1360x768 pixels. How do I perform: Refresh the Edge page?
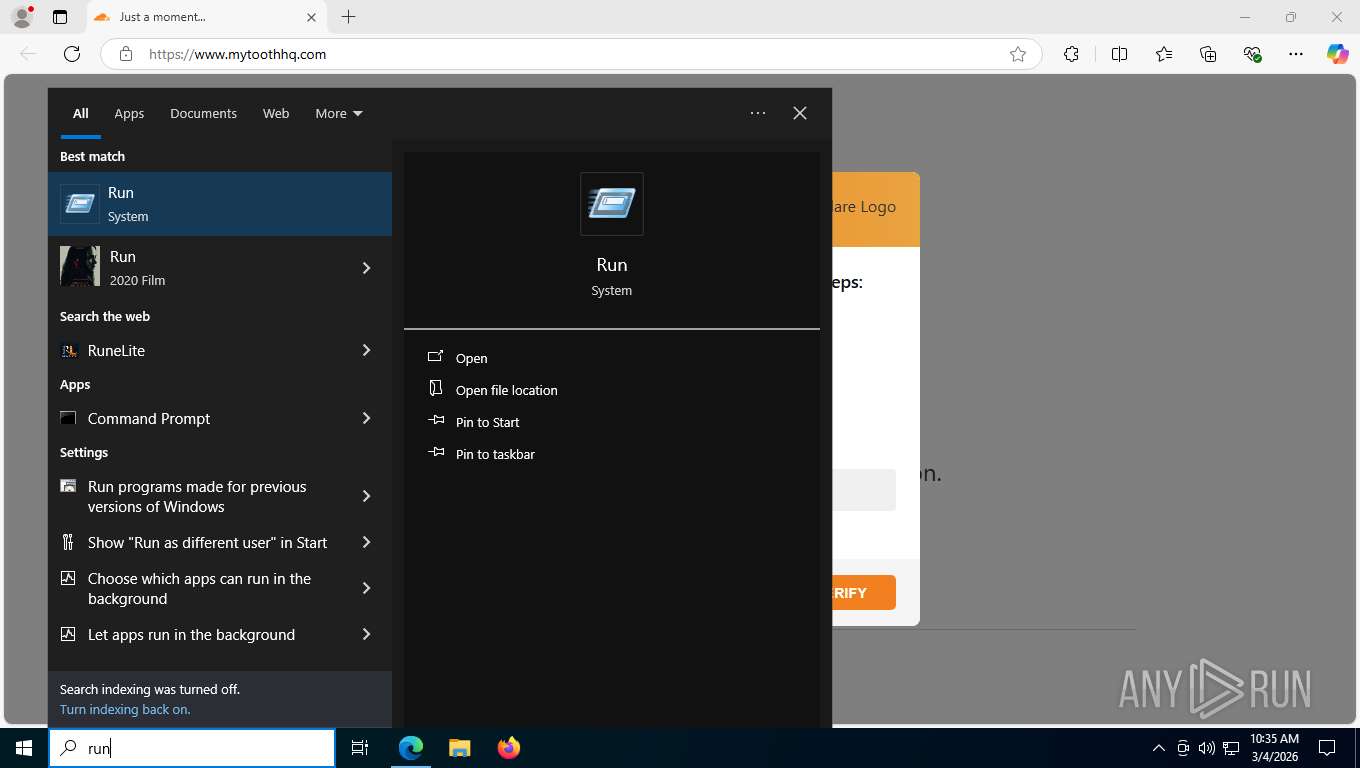(72, 54)
